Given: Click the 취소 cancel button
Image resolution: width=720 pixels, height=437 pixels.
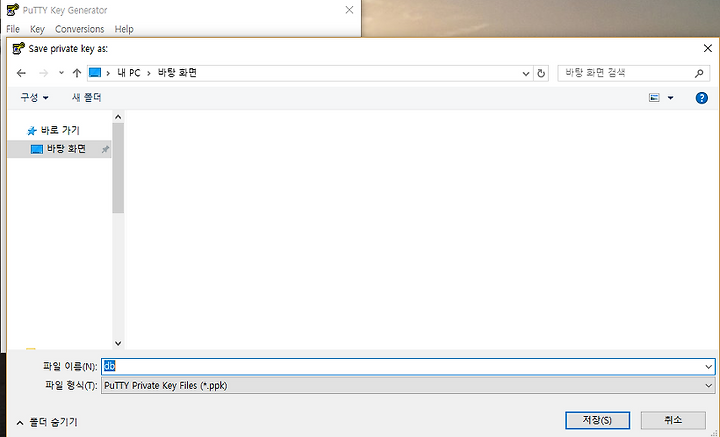Looking at the screenshot, I should tap(673, 420).
